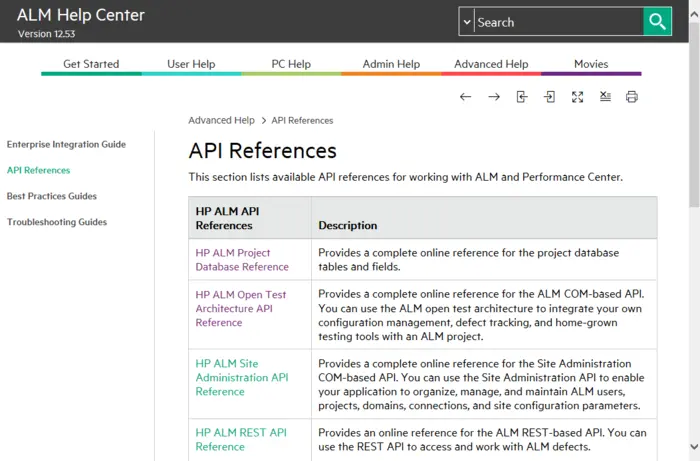This screenshot has height=461, width=700.
Task: Click the previous topic page icon
Action: tap(521, 97)
